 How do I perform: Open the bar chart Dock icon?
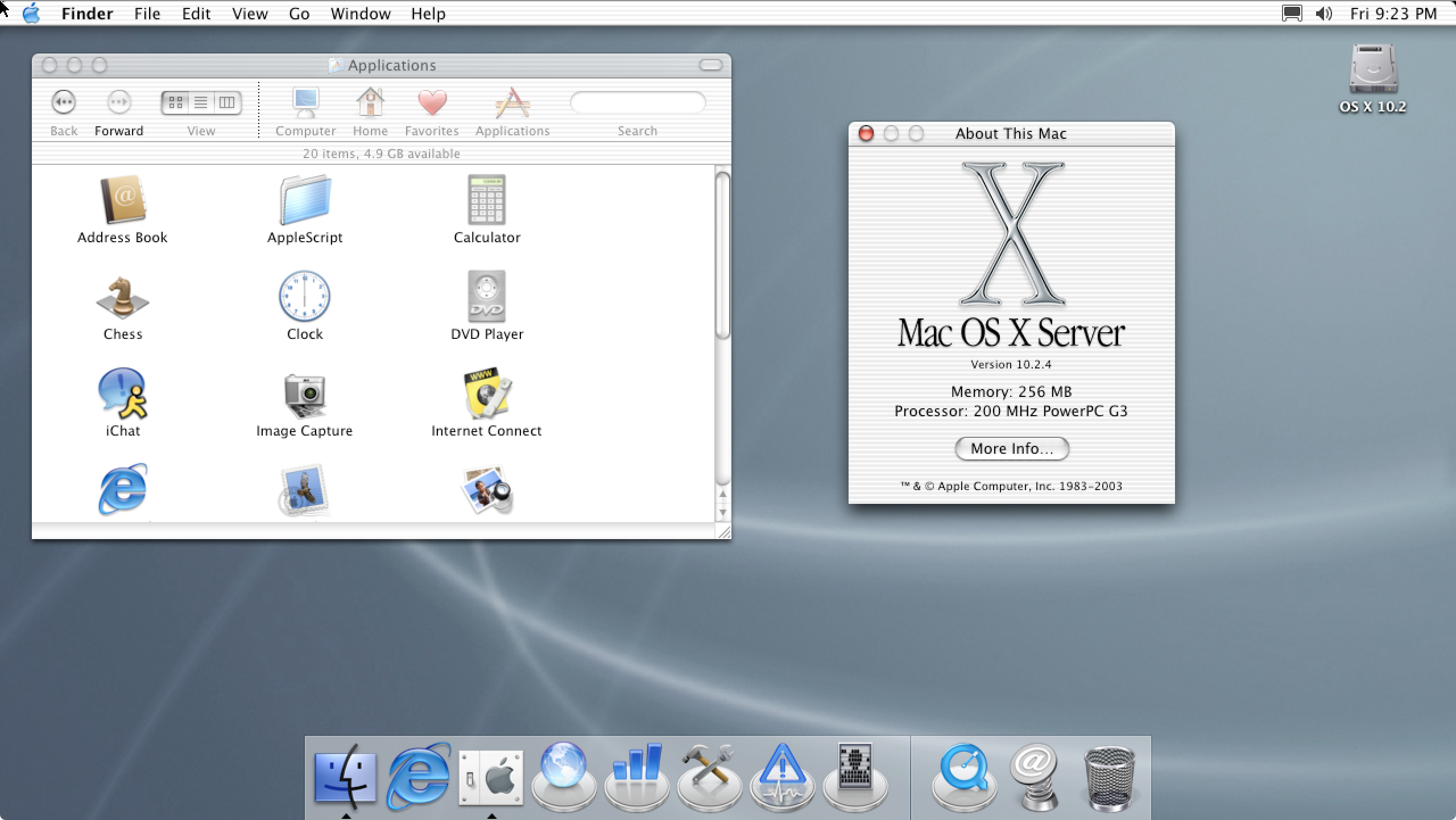point(636,776)
